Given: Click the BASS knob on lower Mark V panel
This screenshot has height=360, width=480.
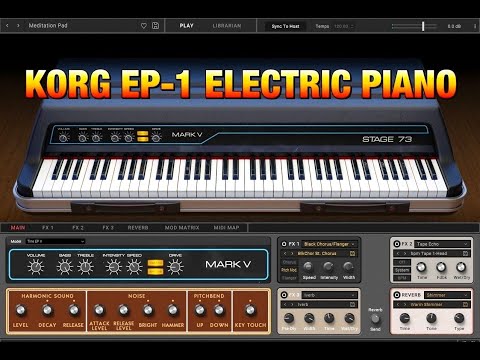Looking at the screenshot, I should coord(65,267).
